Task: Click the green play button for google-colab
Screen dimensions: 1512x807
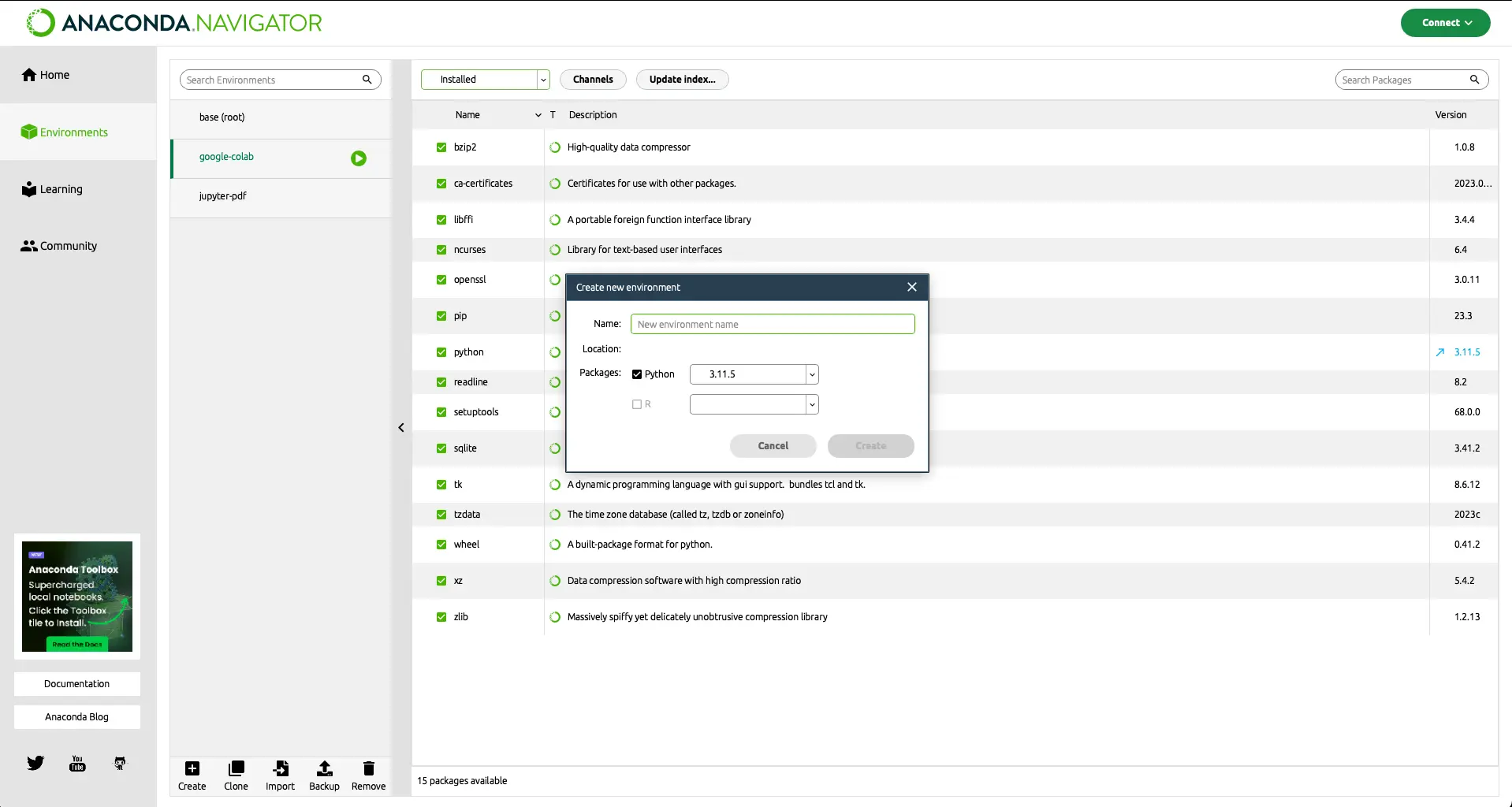Action: point(359,158)
